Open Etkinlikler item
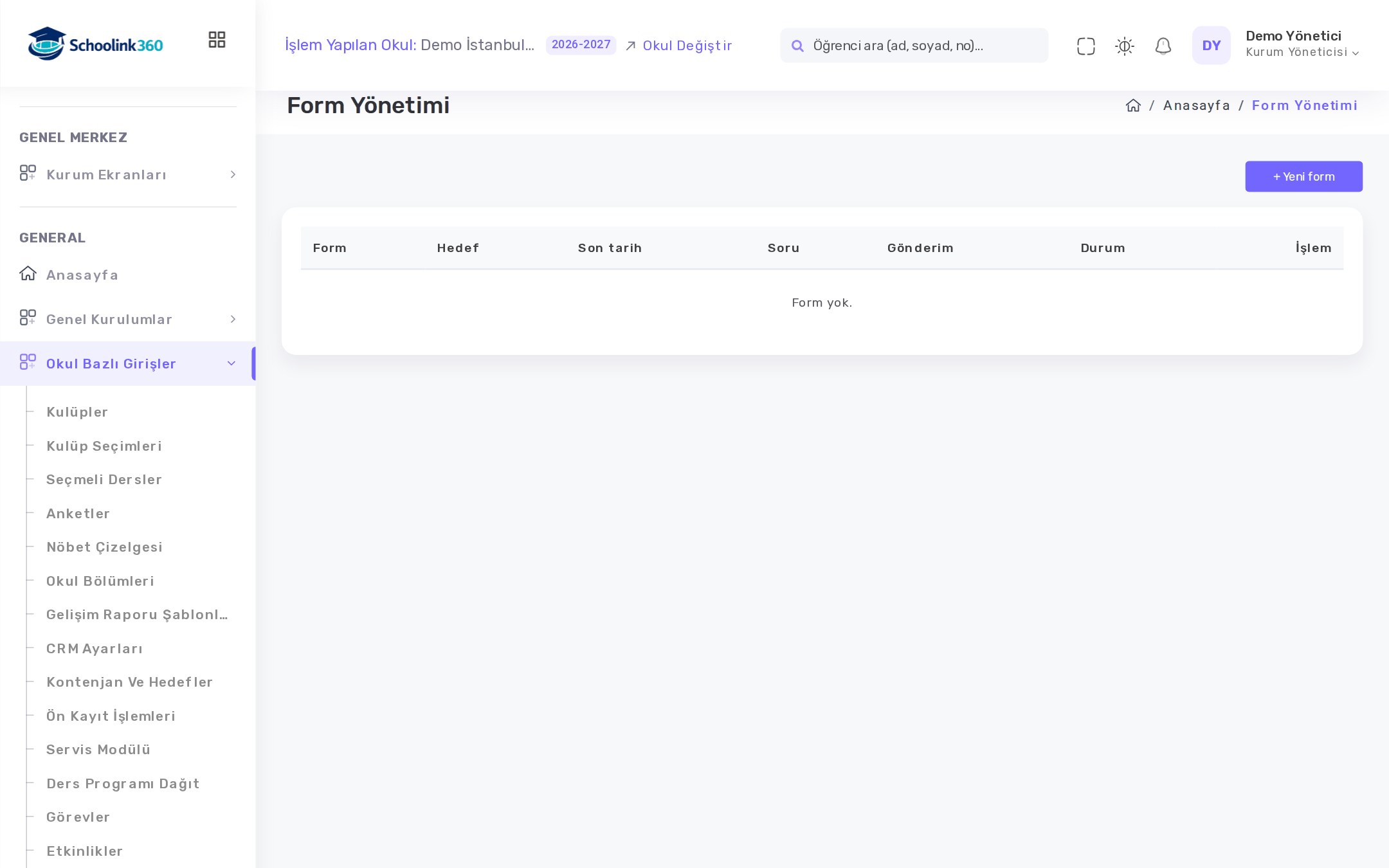Image resolution: width=1389 pixels, height=868 pixels. click(x=84, y=851)
